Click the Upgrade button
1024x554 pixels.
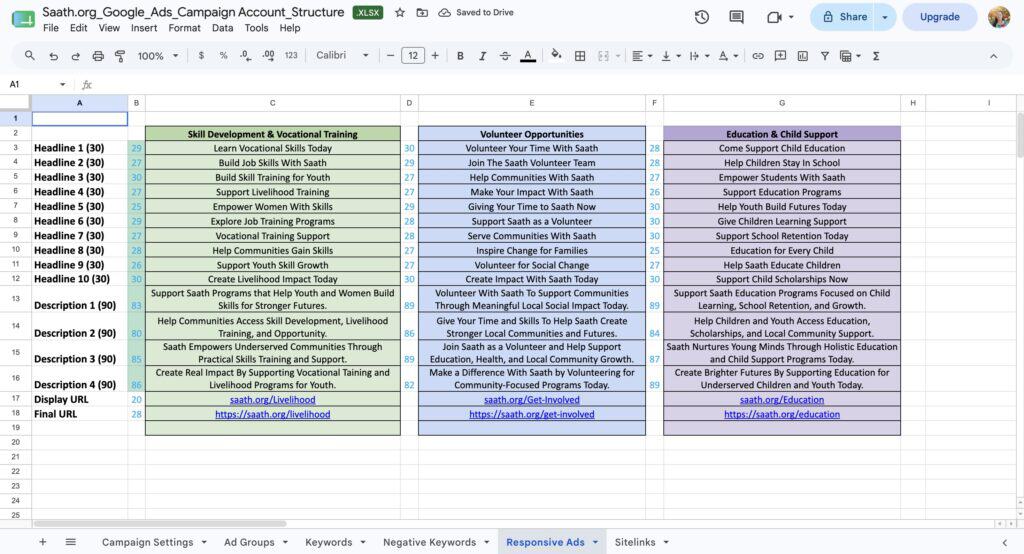pos(940,17)
